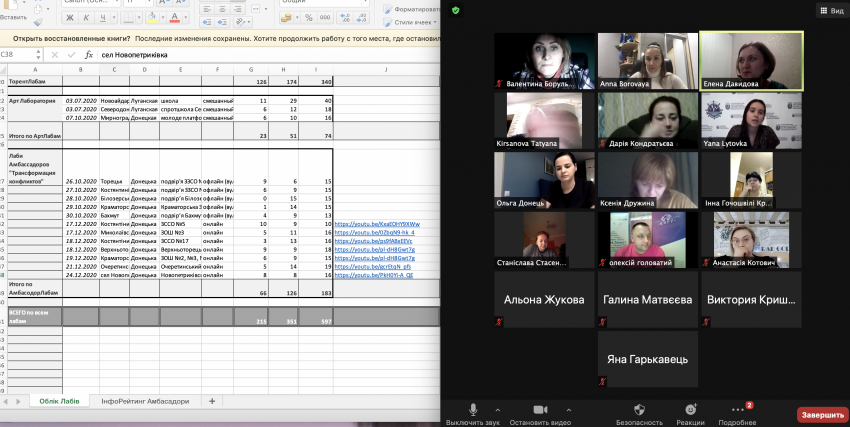Screen dimensions: 850x427
Task: Open the underline style dropdown arrow
Action: tap(113, 18)
